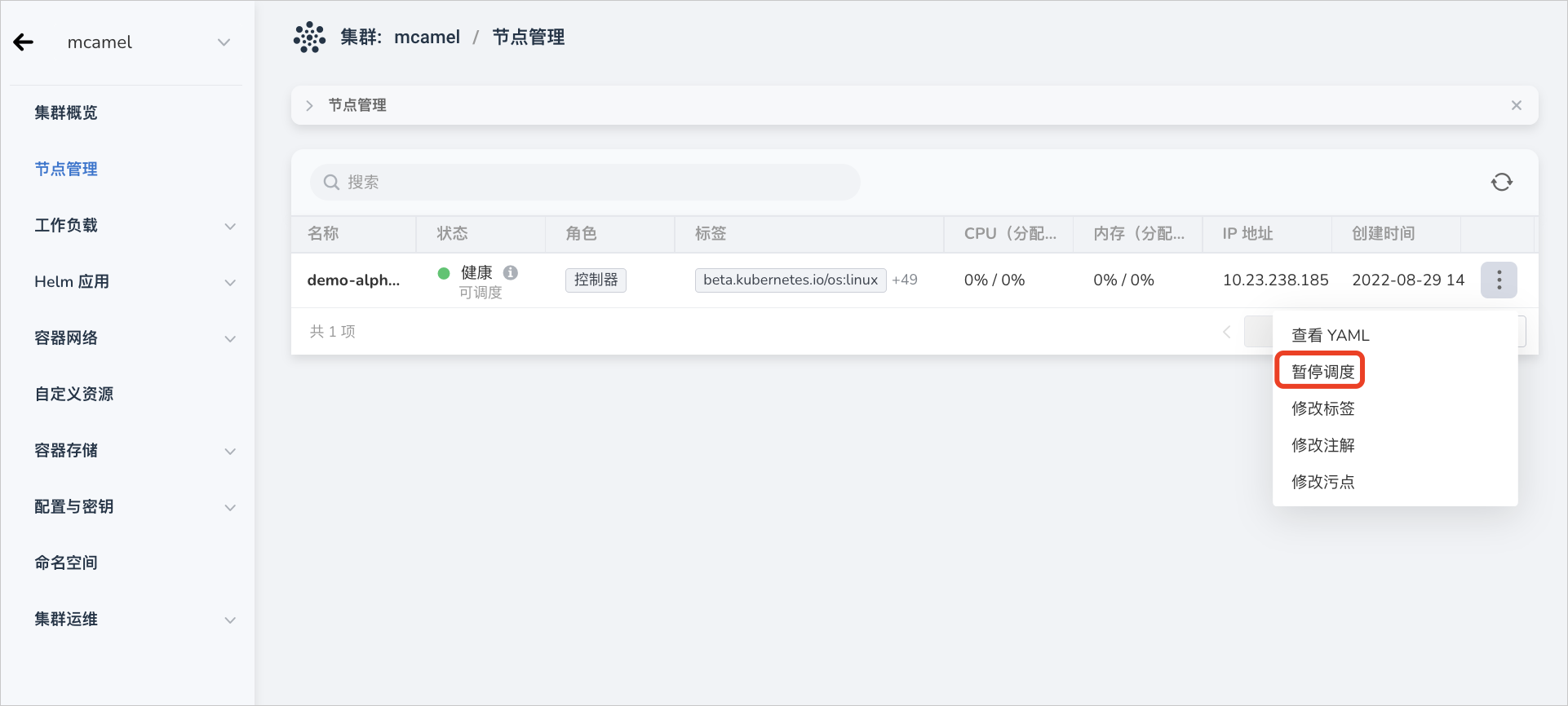Click the 控制器 role tag

coord(596,280)
